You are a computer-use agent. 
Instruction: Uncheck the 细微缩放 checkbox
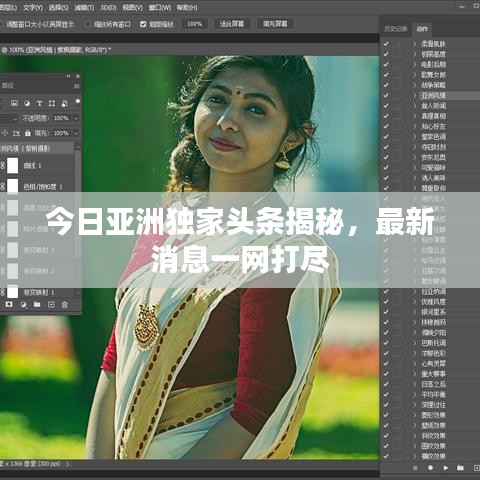coord(143,24)
